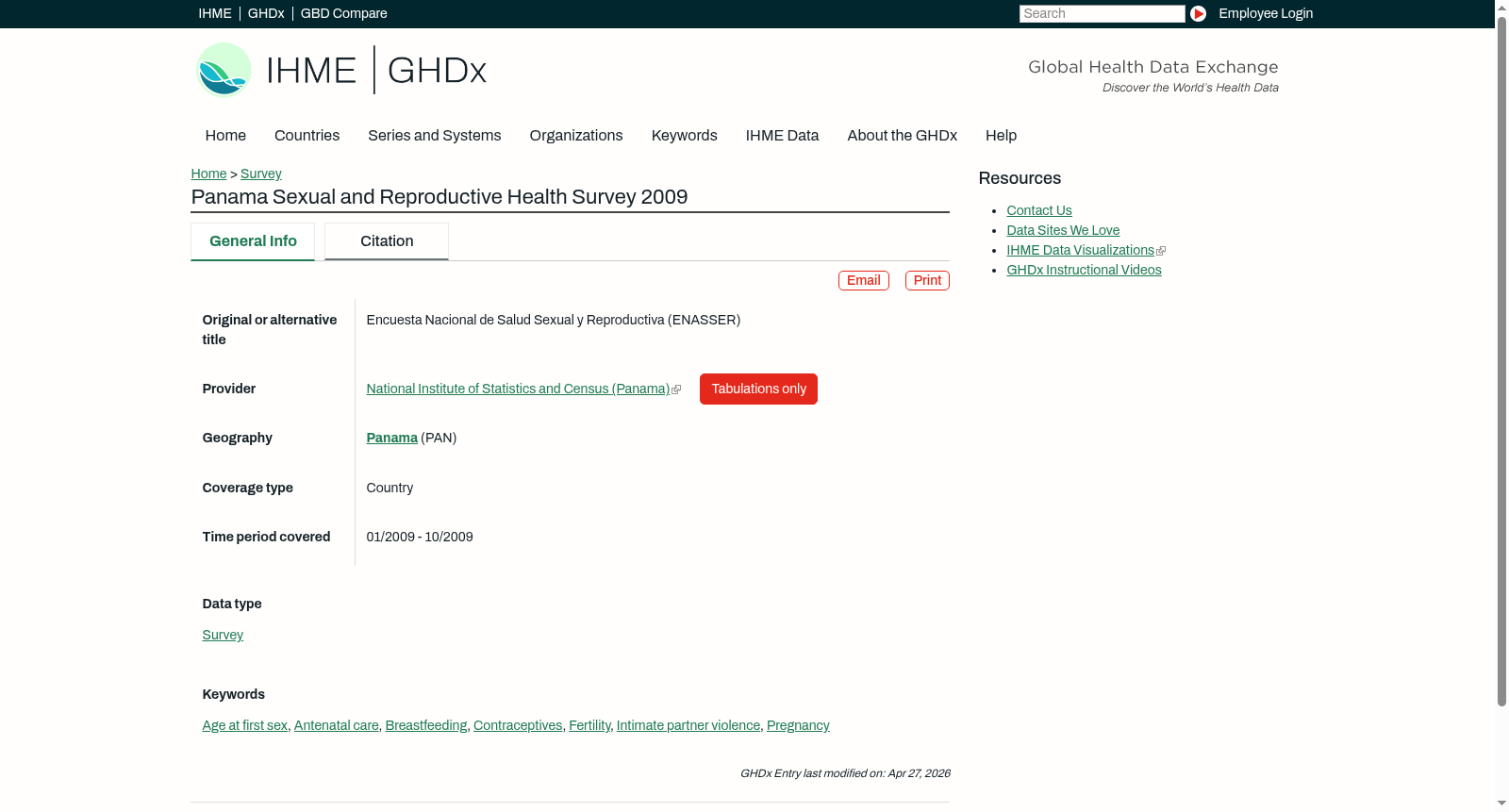Click the IHME leaf logo icon
The height and width of the screenshot is (812, 1509).
click(224, 70)
